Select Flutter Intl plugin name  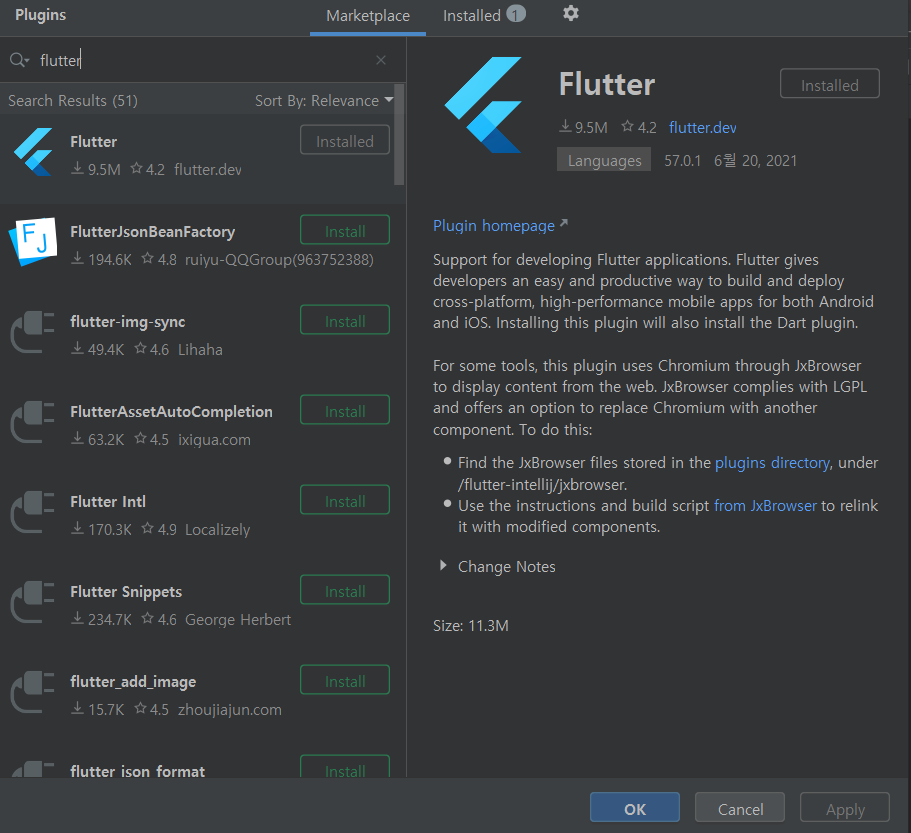coord(108,501)
